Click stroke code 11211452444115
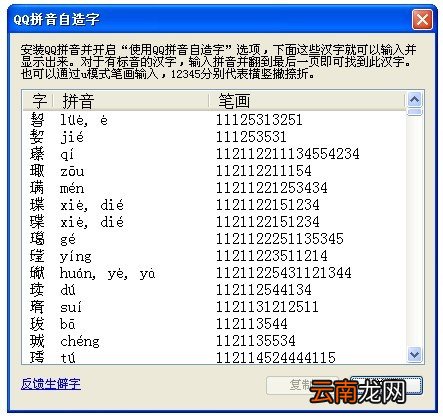 (276, 358)
